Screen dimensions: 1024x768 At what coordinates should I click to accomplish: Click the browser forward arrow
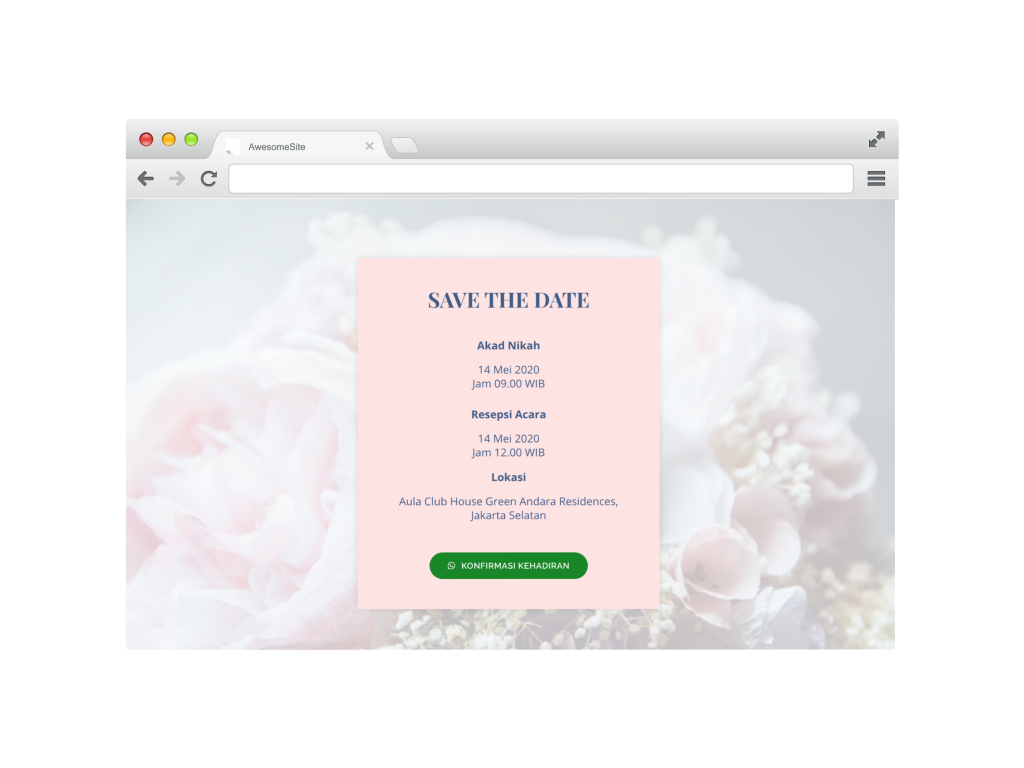(177, 178)
